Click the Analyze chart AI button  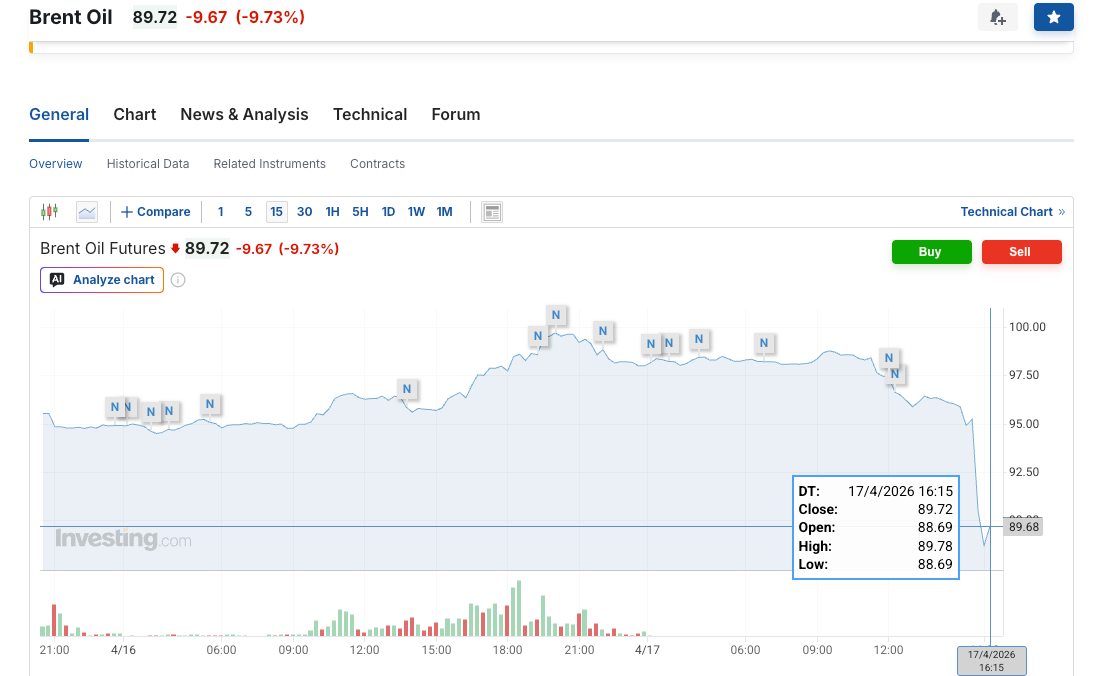coord(102,280)
